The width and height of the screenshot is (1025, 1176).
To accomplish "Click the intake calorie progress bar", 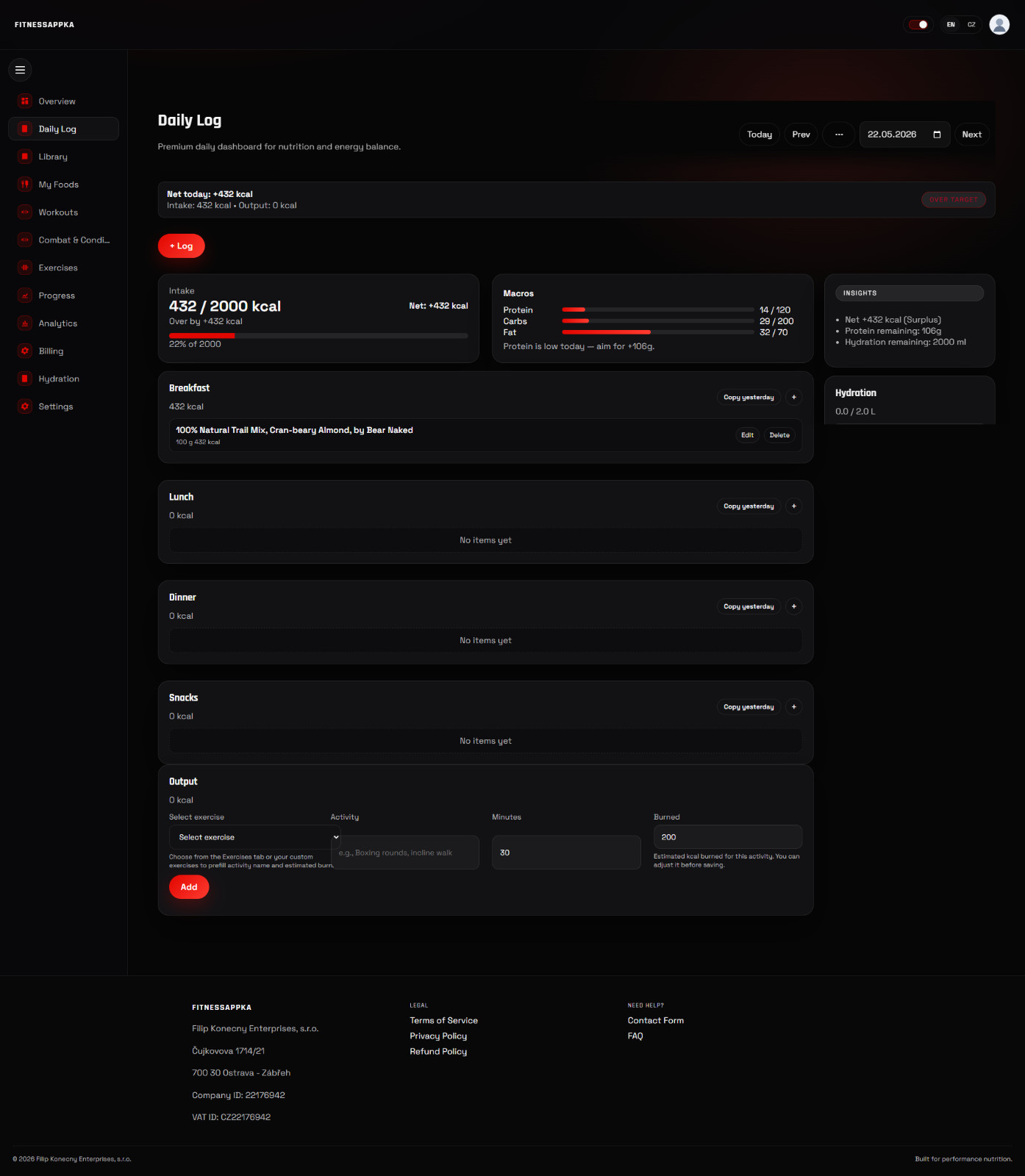I will click(318, 335).
